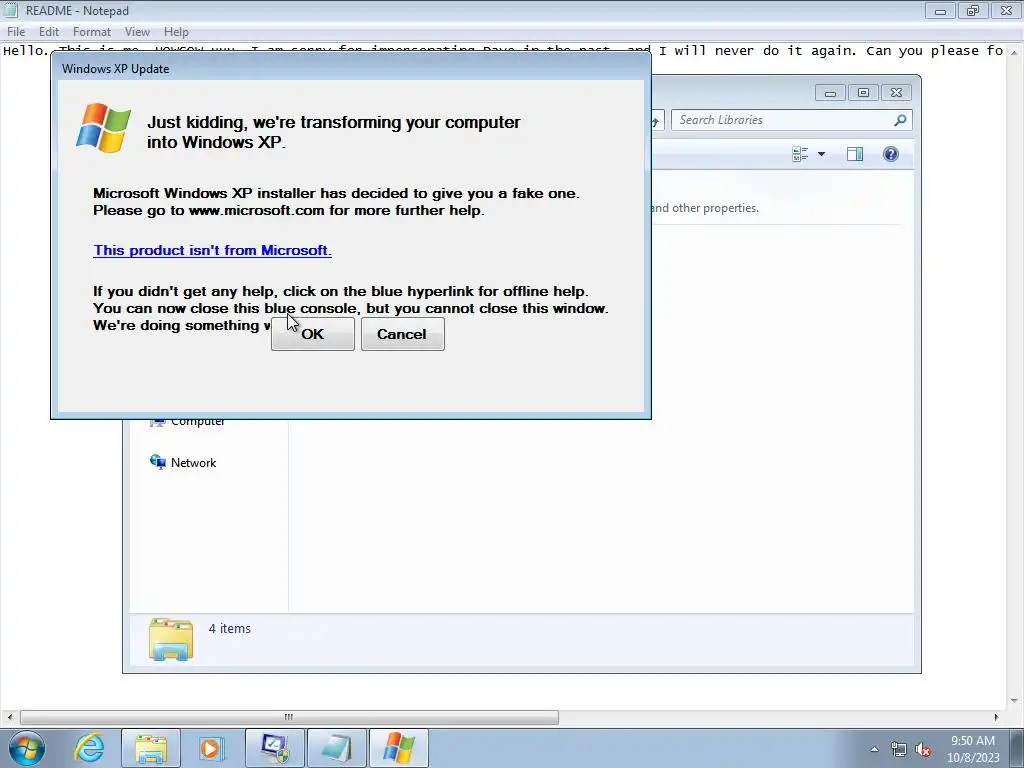
Task: Maximize the Explorer Libraries window
Action: (863, 93)
